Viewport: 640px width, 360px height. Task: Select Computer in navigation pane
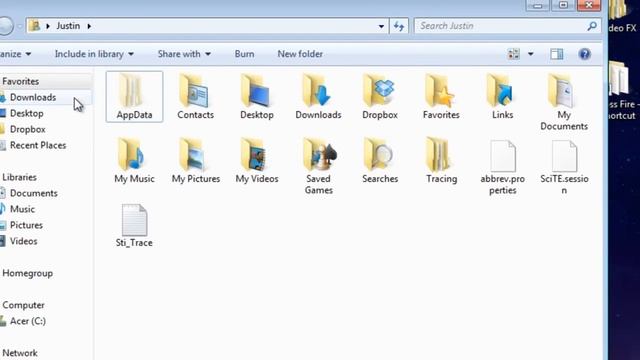(x=23, y=305)
